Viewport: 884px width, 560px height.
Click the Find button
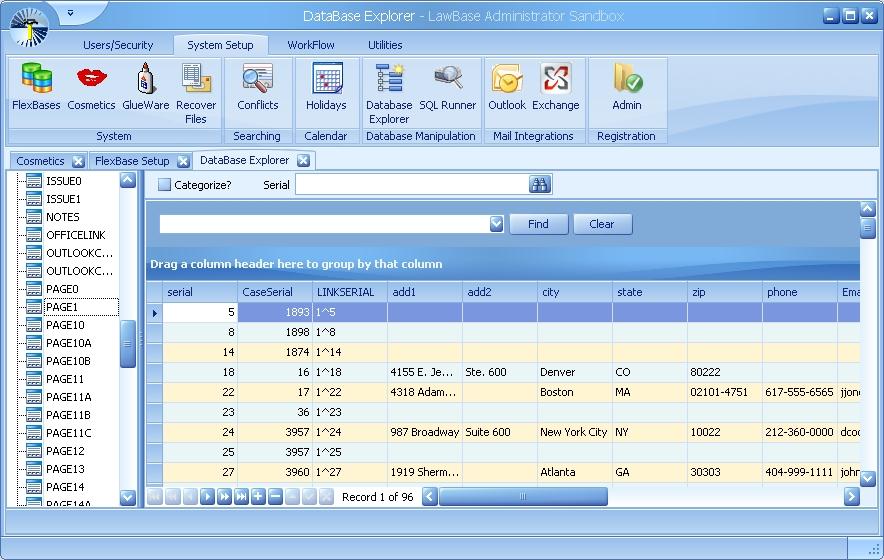point(538,224)
